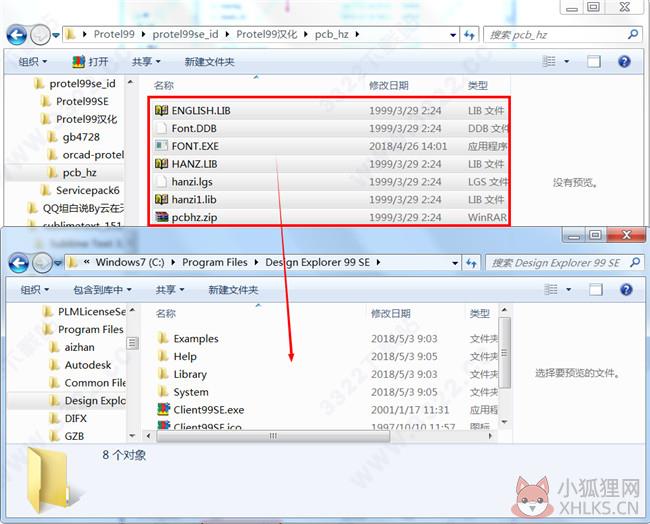Click 新建文件夹 in Design Explorer 99 SE window
Screen dimensions: 650x524
point(233,289)
